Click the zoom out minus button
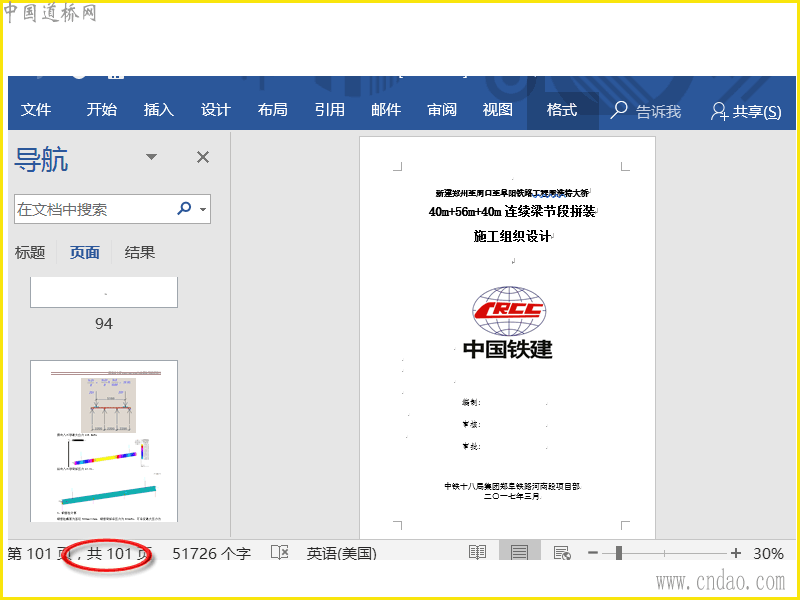Viewport: 800px width, 600px height. (x=592, y=553)
